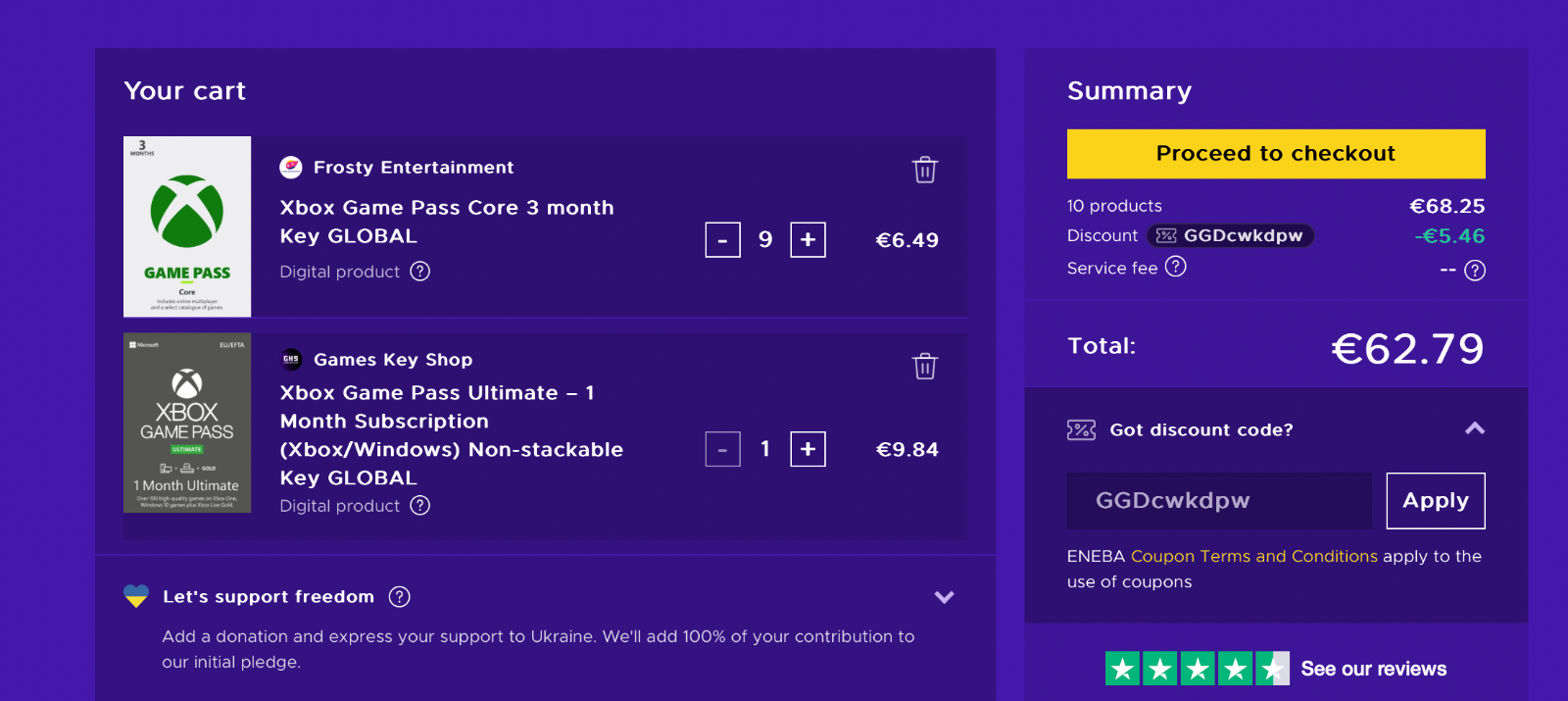The width and height of the screenshot is (1568, 701).
Task: Open Xbox Game Pass Ultimate 1 Month product title
Action: point(451,435)
